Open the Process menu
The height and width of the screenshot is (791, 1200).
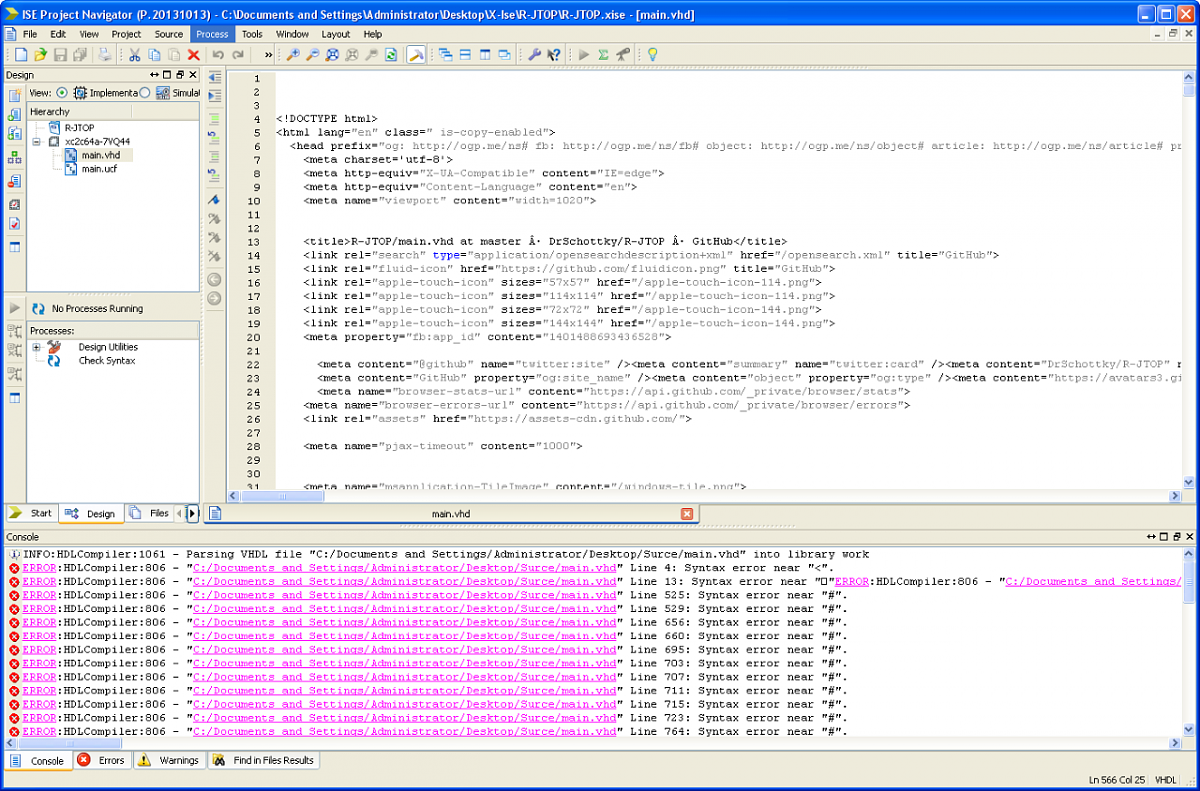tap(211, 33)
